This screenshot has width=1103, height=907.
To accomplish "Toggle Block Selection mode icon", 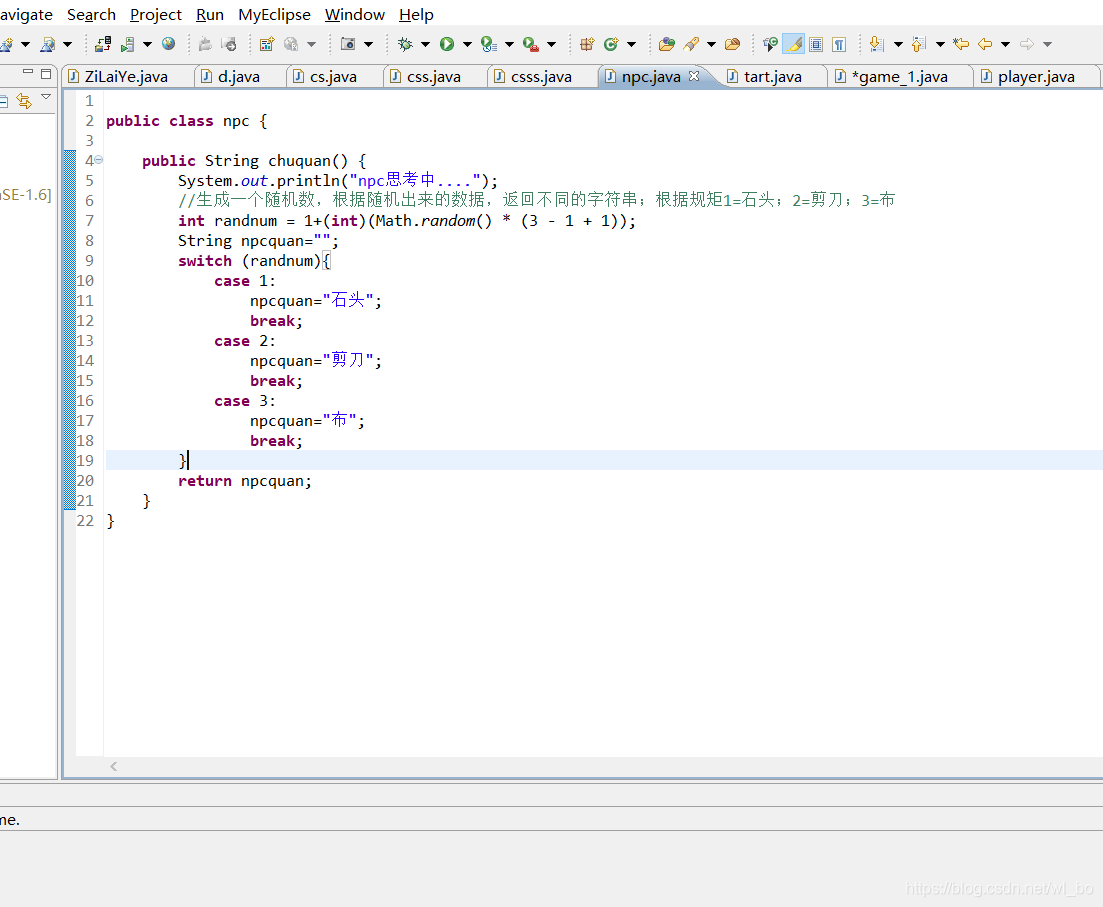I will pos(816,44).
